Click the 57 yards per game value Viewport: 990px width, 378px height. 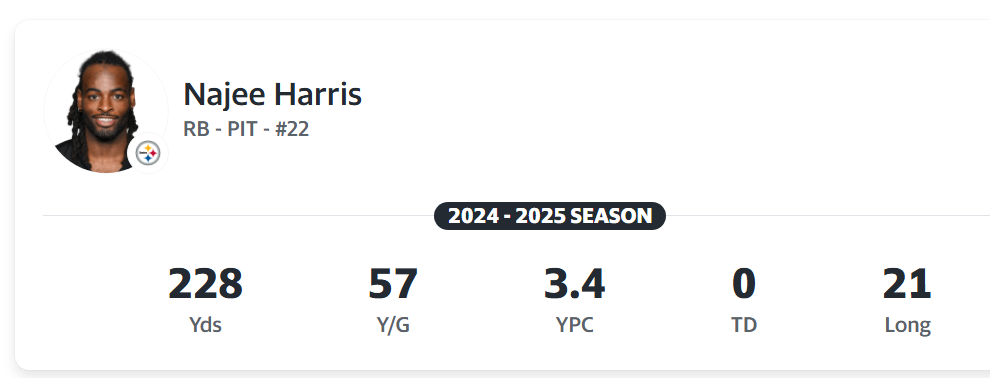393,284
